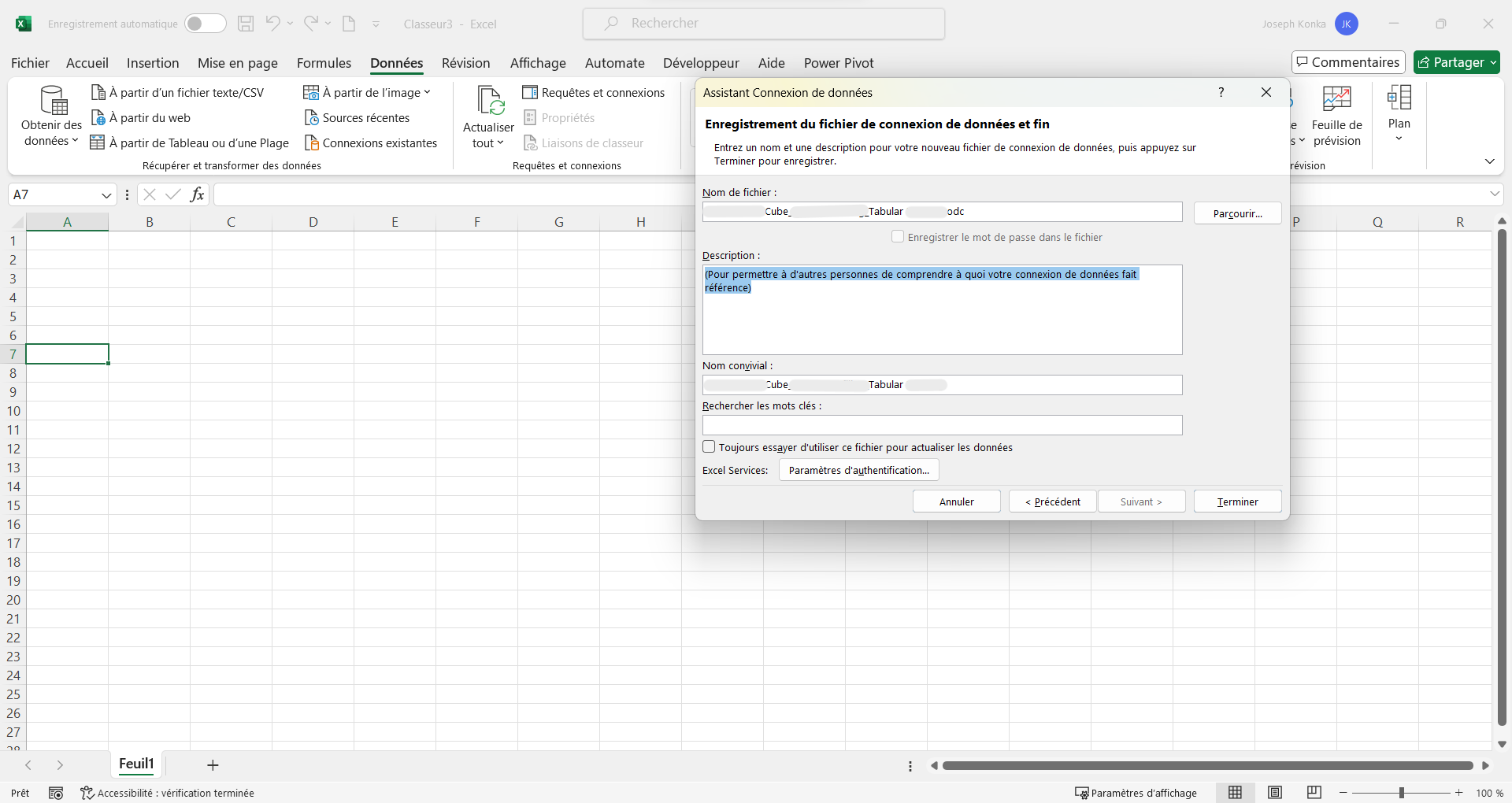Select column header D
1512x803 pixels.
click(x=313, y=222)
